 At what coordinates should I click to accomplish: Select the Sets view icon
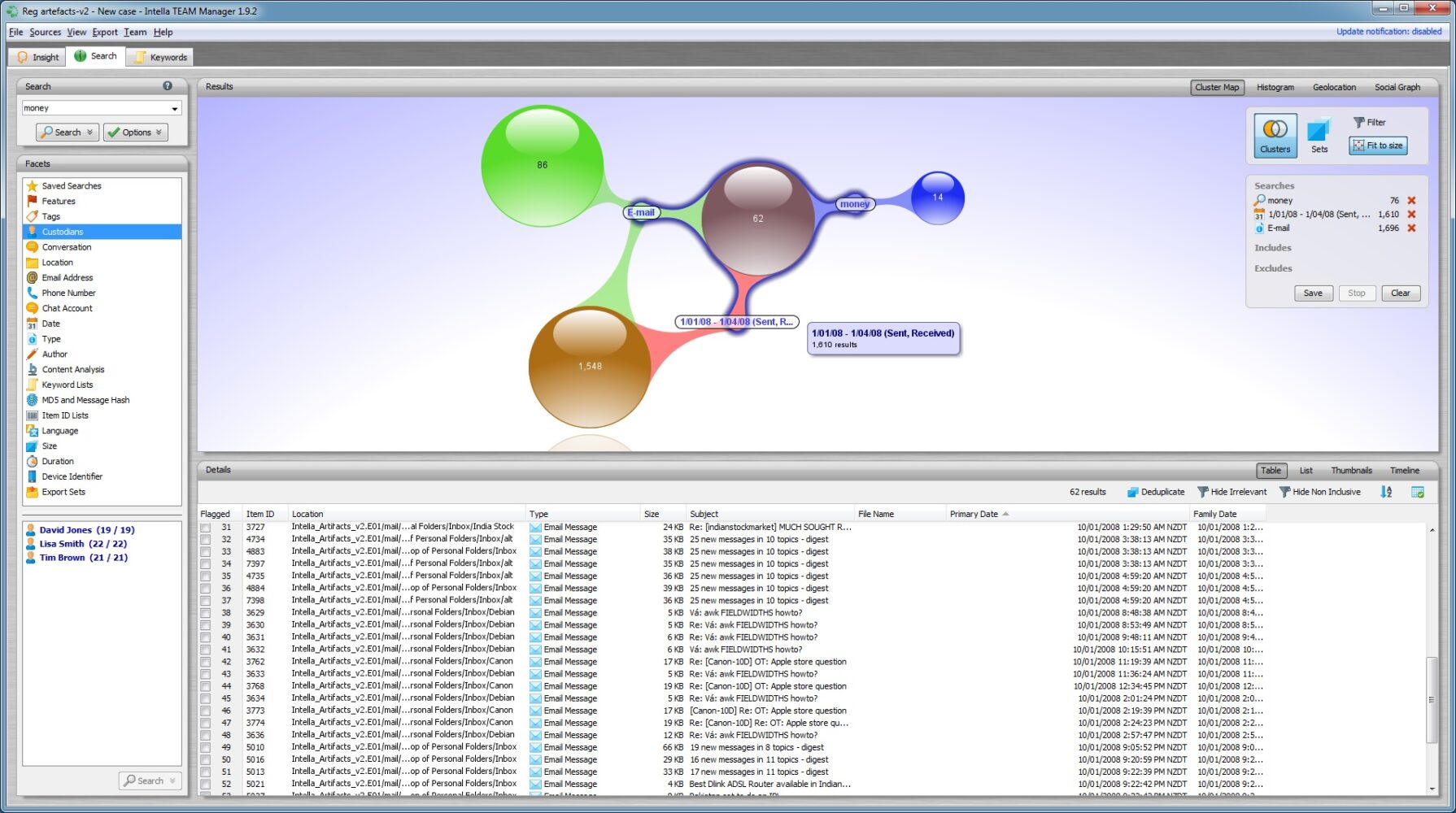tap(1319, 135)
